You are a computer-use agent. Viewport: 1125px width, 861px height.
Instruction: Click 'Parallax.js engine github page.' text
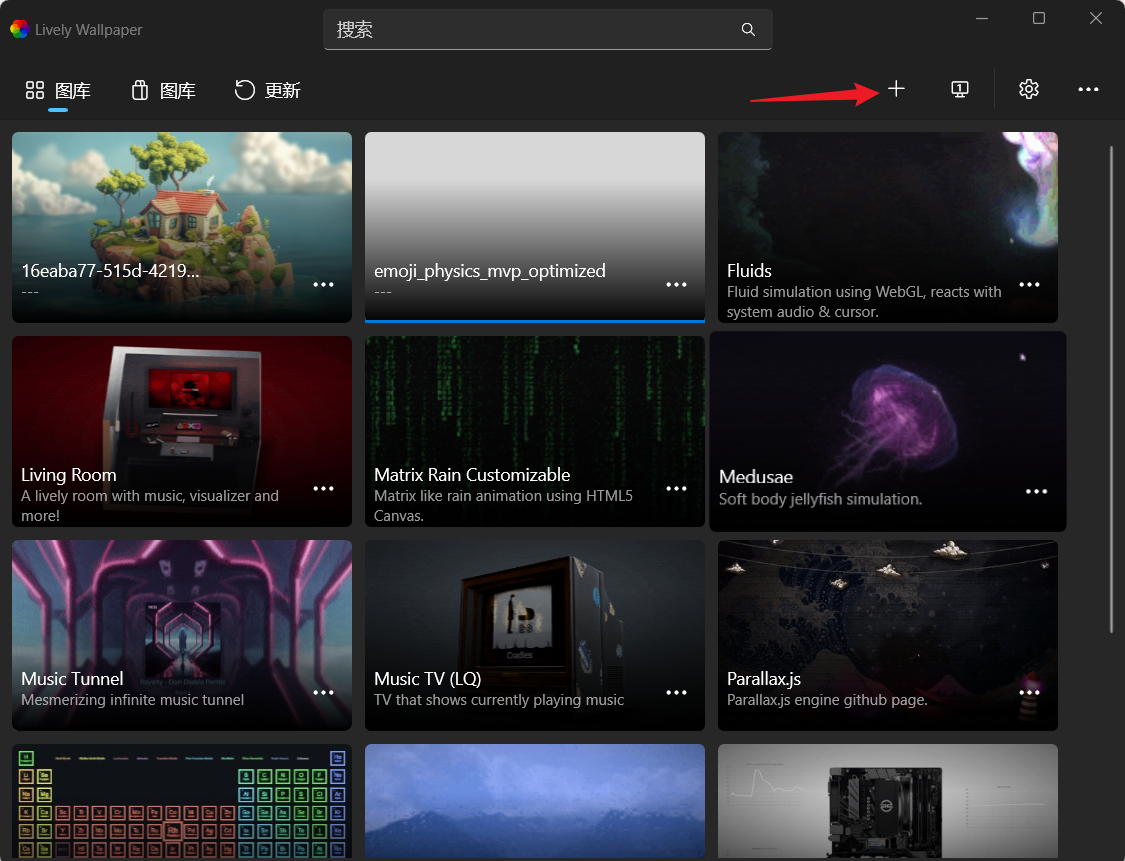tap(827, 700)
